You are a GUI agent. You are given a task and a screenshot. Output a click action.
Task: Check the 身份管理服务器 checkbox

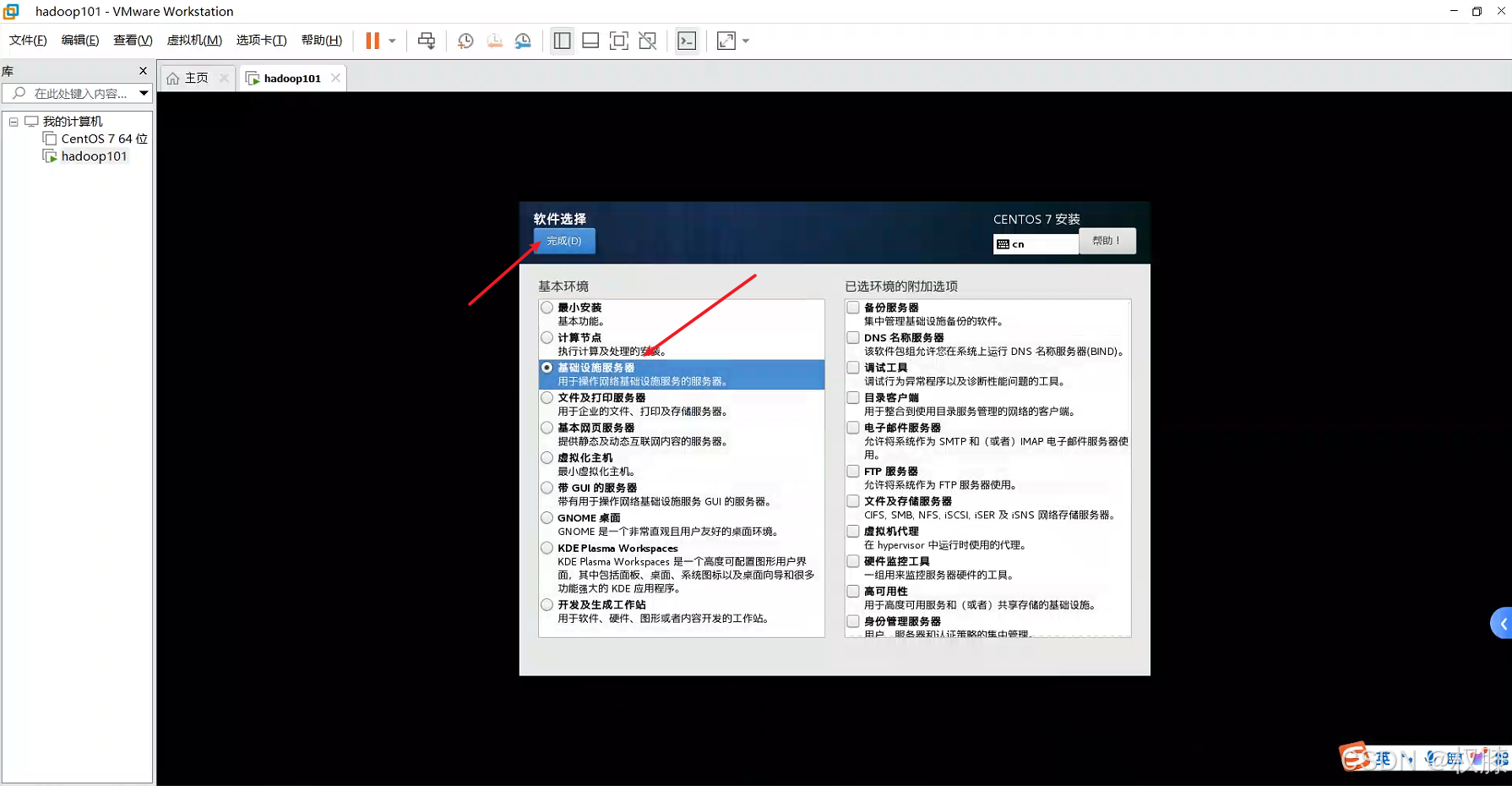853,621
